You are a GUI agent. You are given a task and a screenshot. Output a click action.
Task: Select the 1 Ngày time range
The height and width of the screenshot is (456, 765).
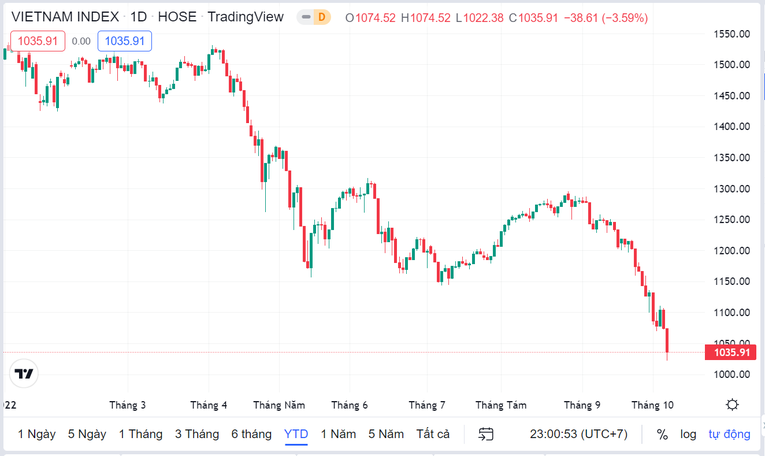coord(36,434)
